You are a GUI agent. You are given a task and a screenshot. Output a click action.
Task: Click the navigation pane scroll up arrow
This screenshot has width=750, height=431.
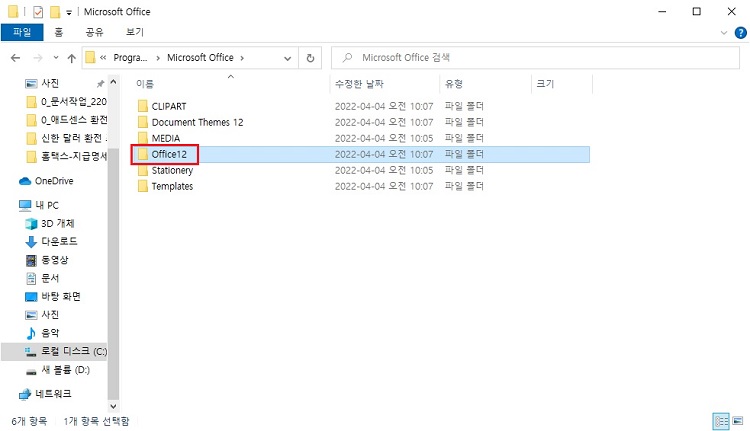click(113, 82)
